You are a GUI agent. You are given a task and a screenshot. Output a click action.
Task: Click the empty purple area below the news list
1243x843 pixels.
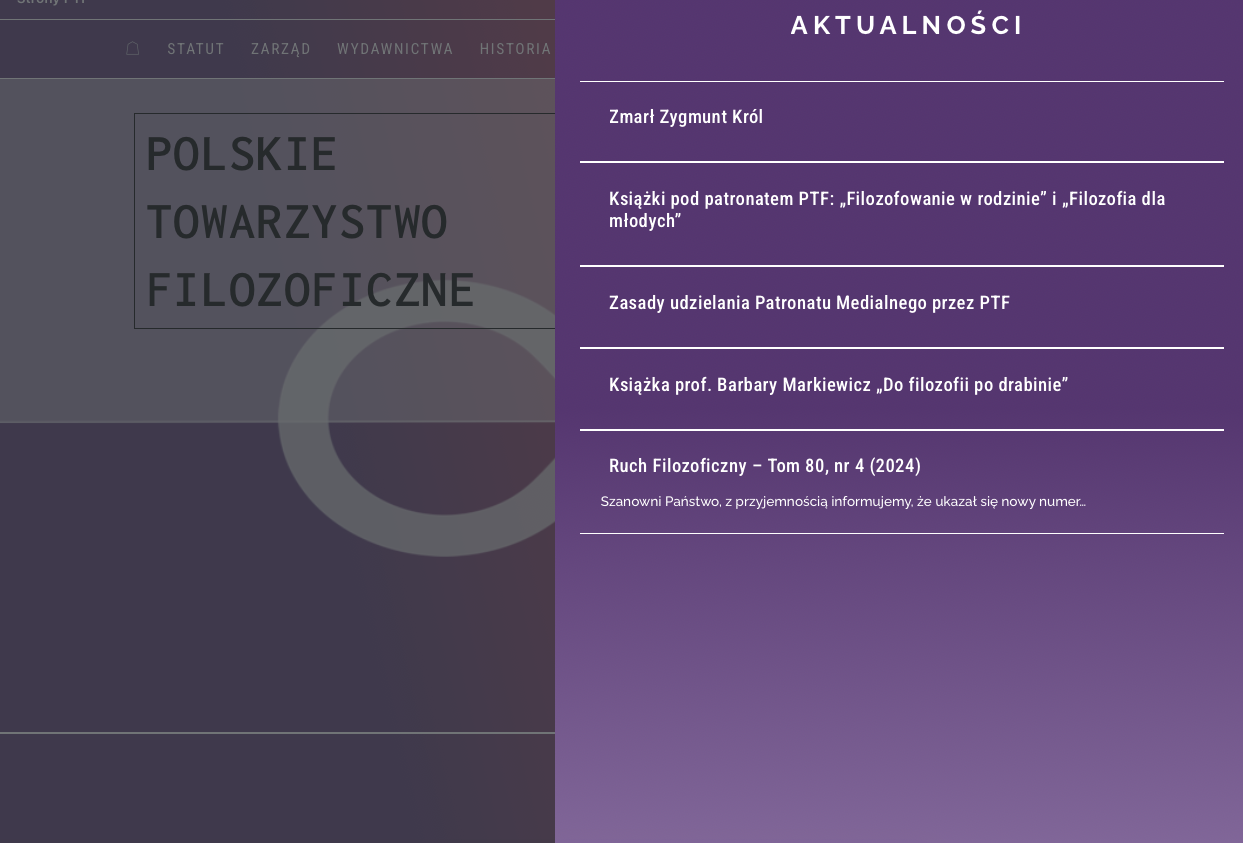click(900, 690)
